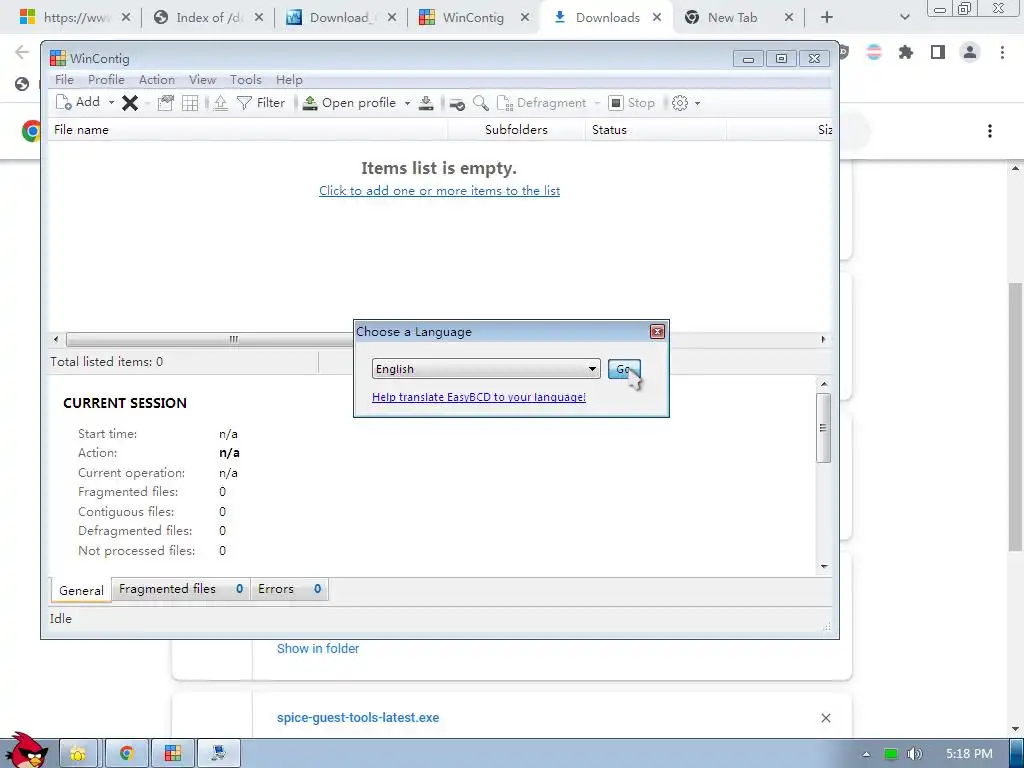Open Chrome profile avatar icon
1024x768 pixels.
[x=970, y=52]
